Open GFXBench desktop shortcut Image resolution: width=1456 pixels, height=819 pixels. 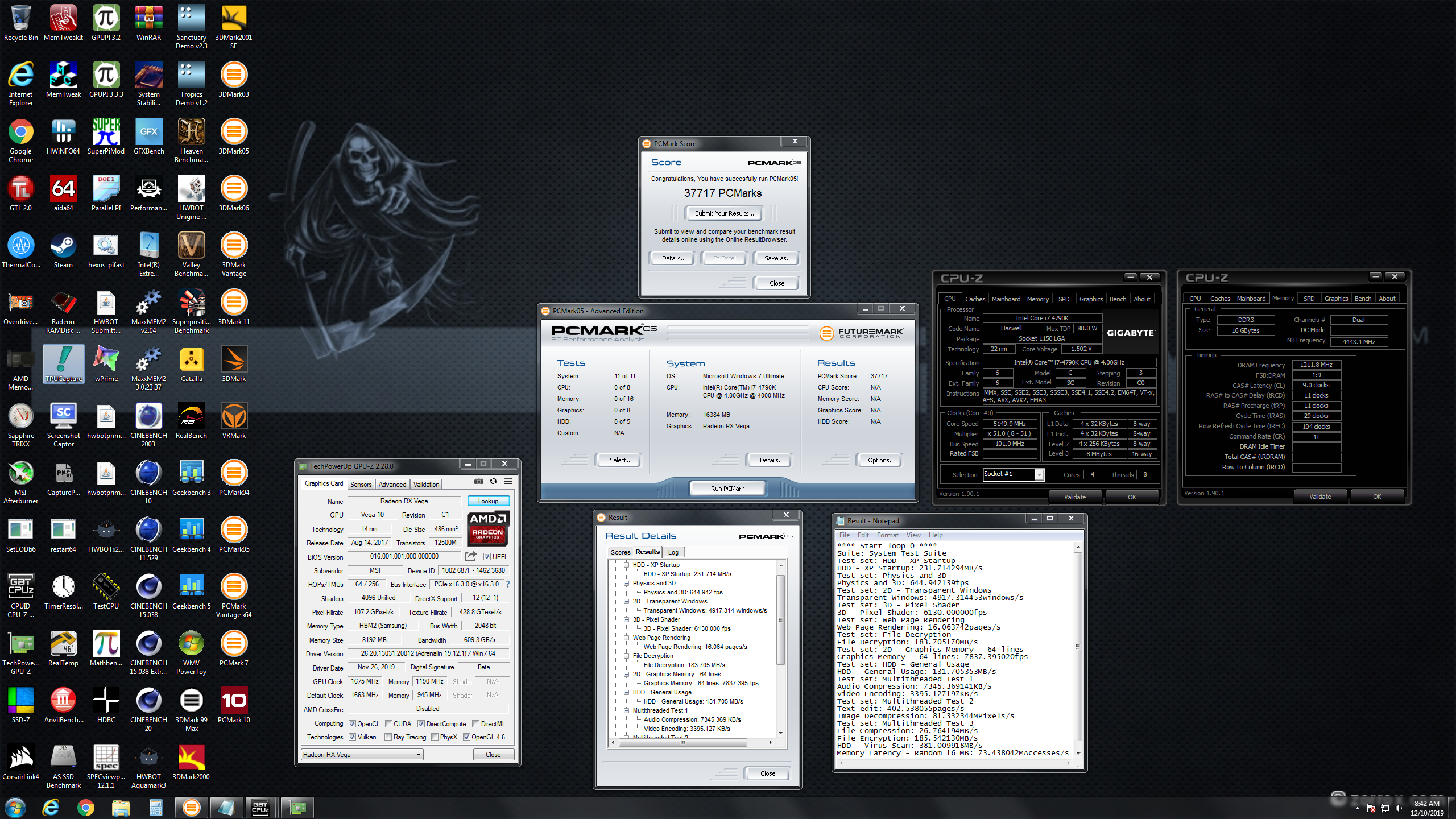click(x=148, y=138)
